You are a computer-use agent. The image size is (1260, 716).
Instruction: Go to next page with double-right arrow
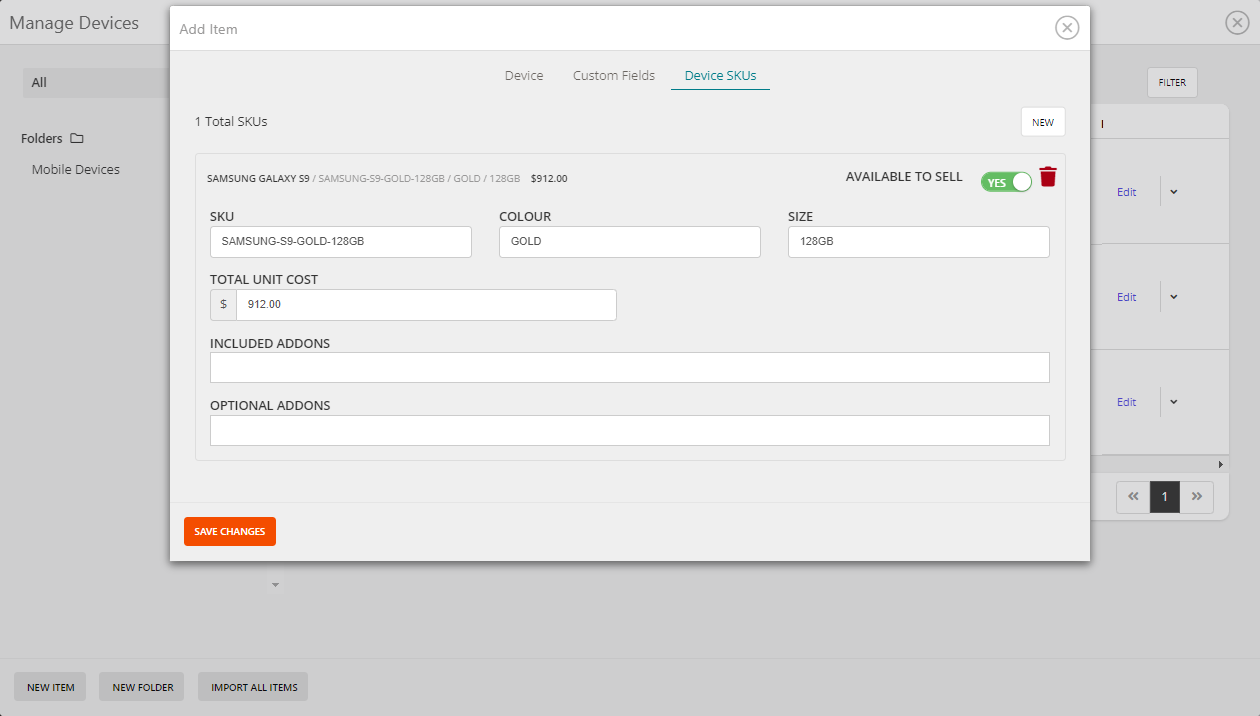click(1196, 496)
